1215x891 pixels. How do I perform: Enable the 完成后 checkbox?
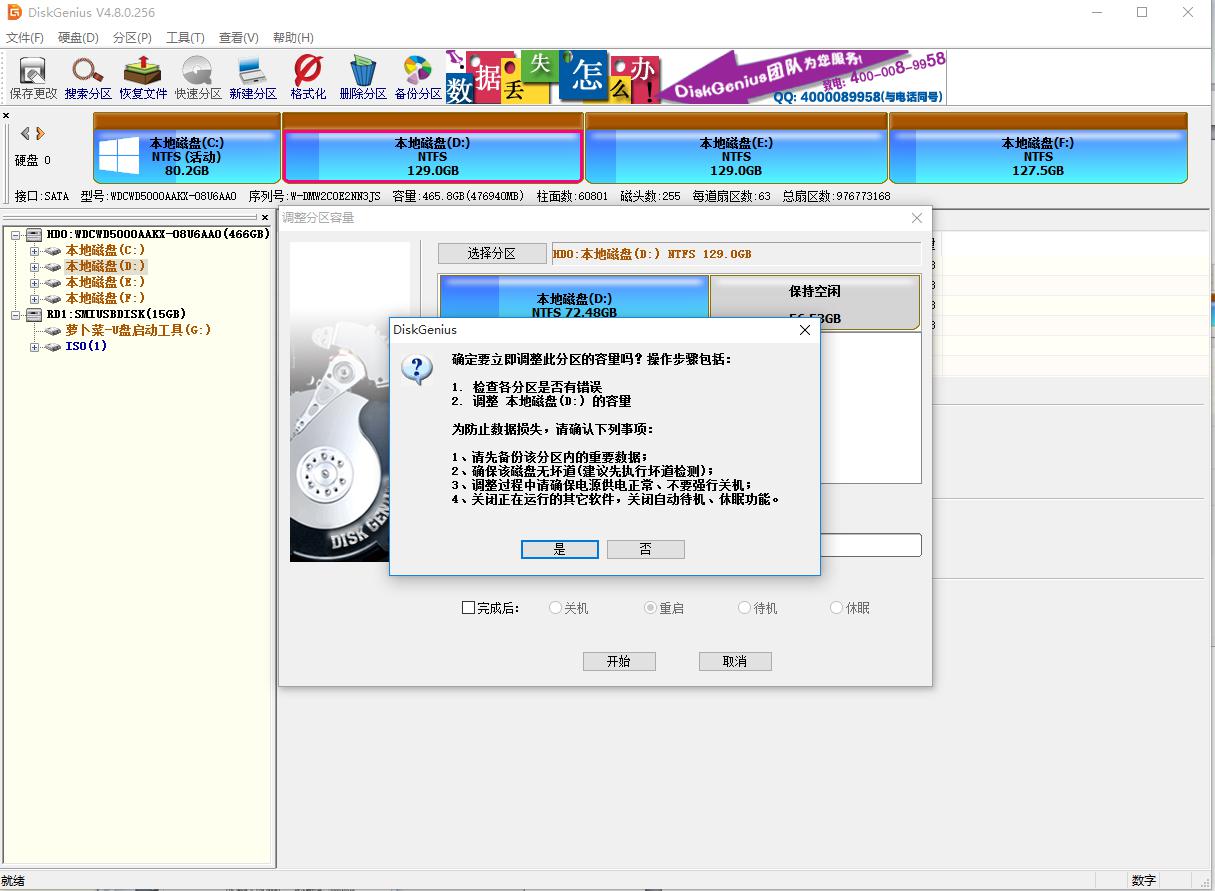(x=467, y=606)
